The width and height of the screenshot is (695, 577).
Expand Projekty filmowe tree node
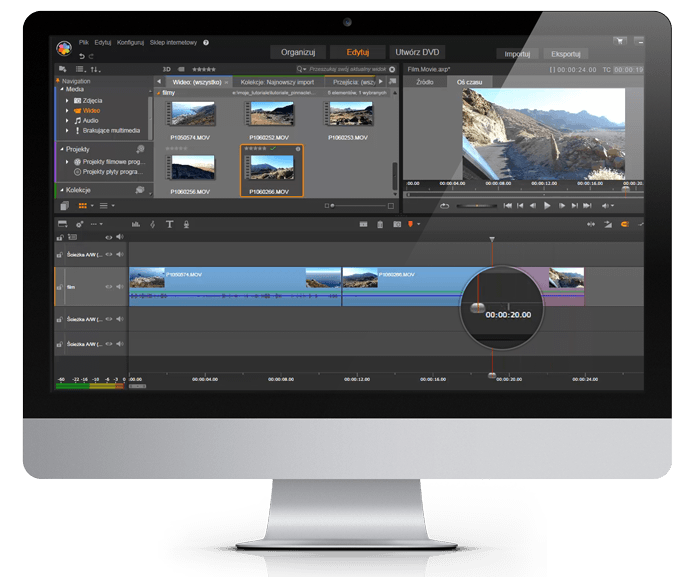pyautogui.click(x=67, y=161)
